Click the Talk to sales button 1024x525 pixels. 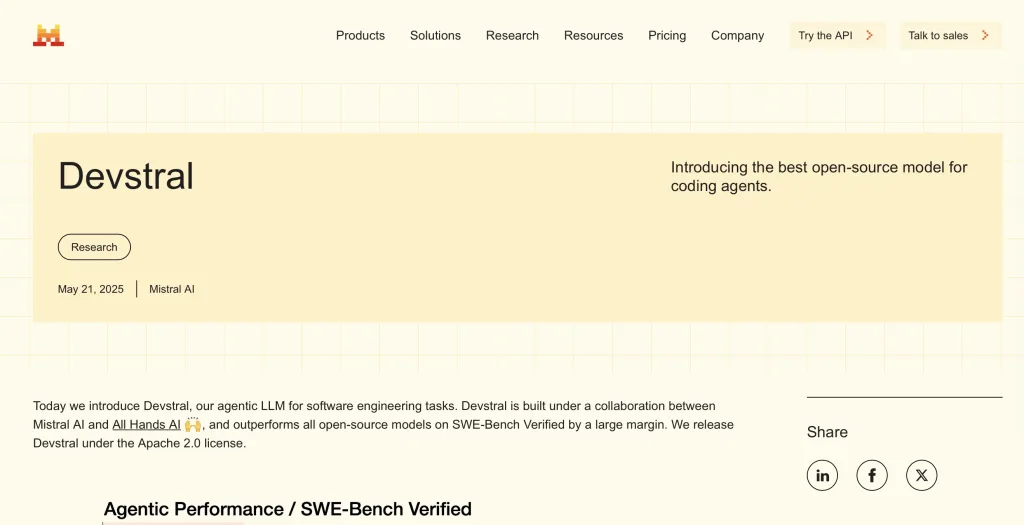click(x=950, y=35)
